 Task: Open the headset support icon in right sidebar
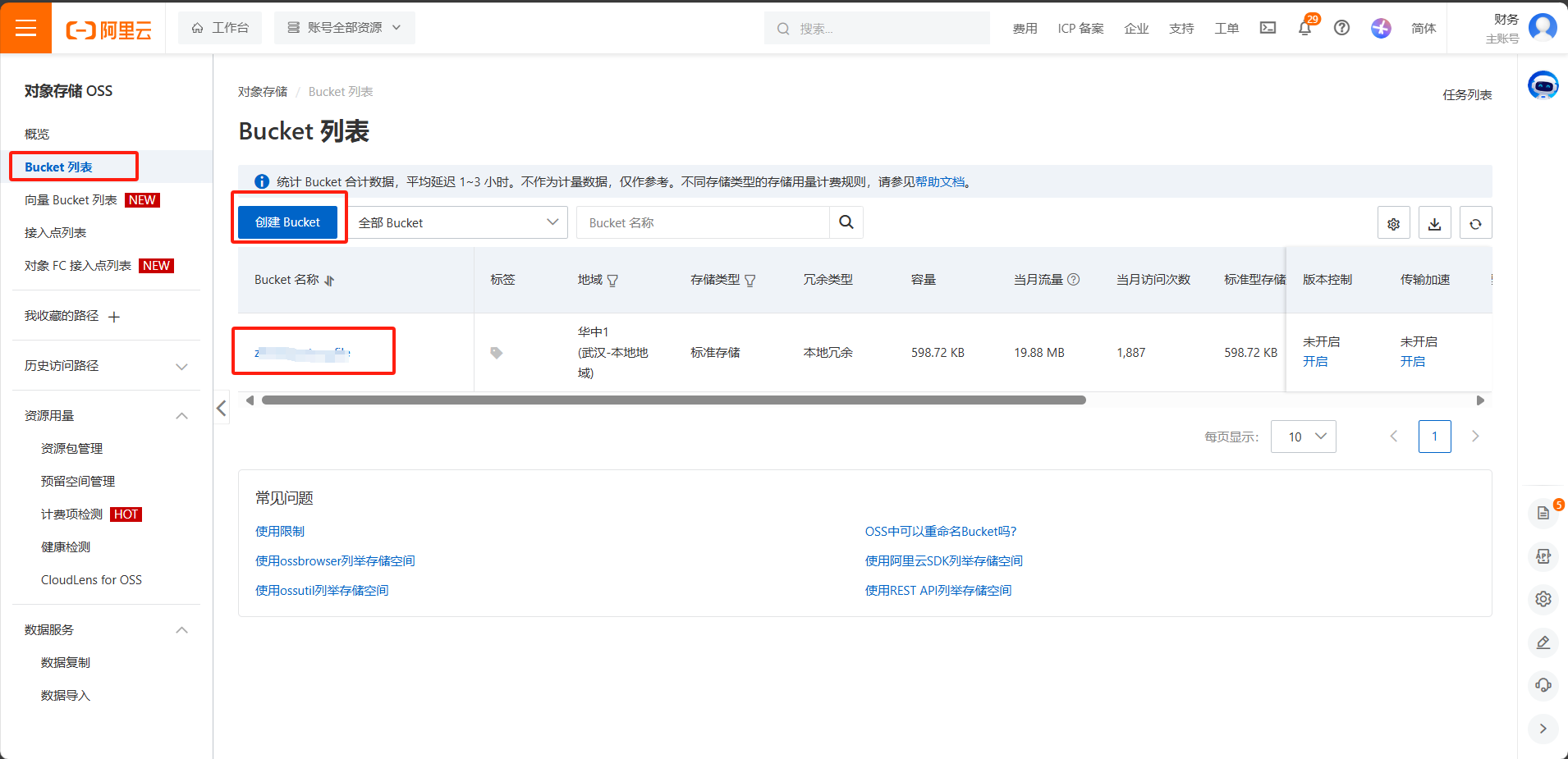click(x=1543, y=685)
